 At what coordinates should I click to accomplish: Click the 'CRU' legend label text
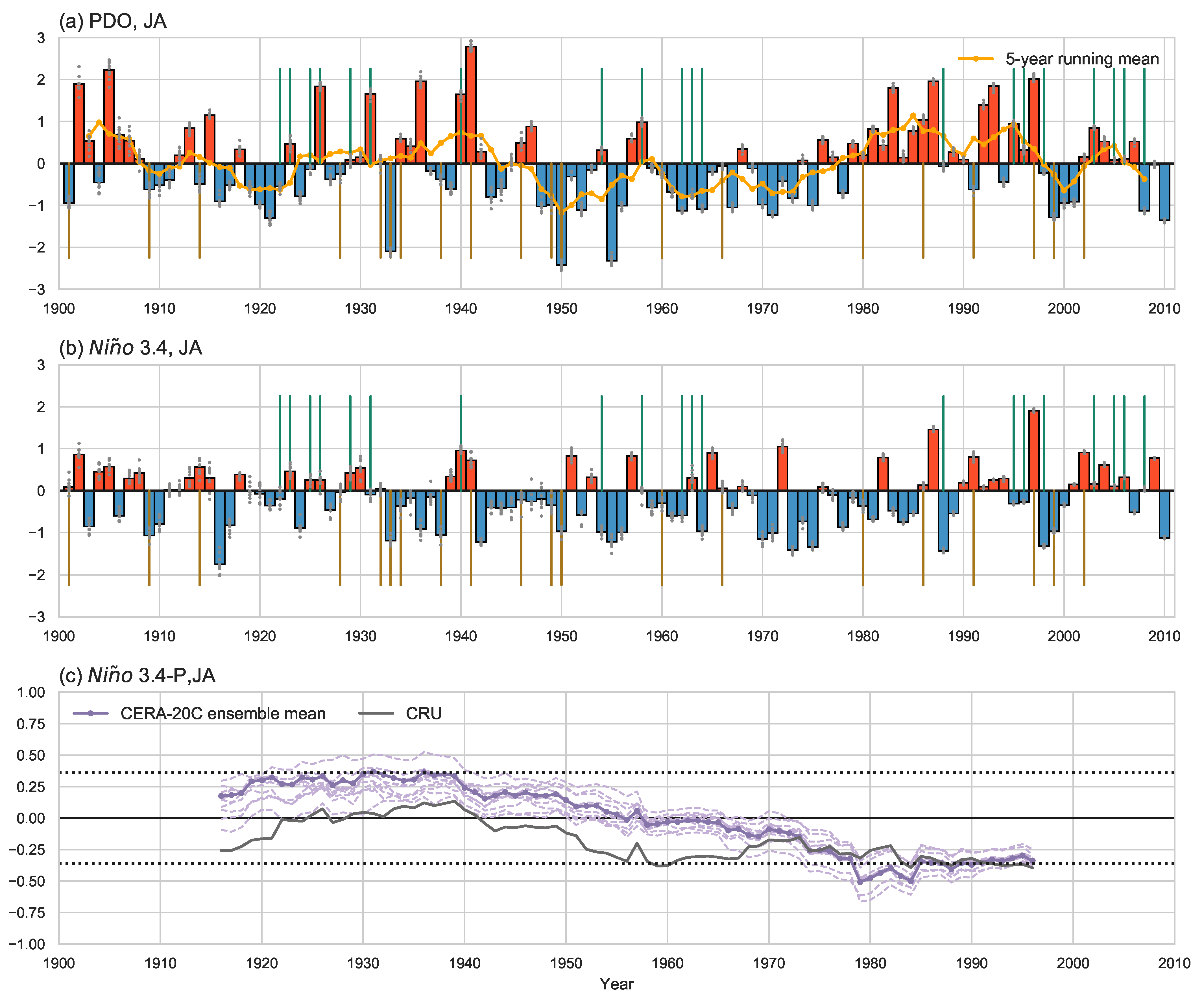(x=424, y=713)
